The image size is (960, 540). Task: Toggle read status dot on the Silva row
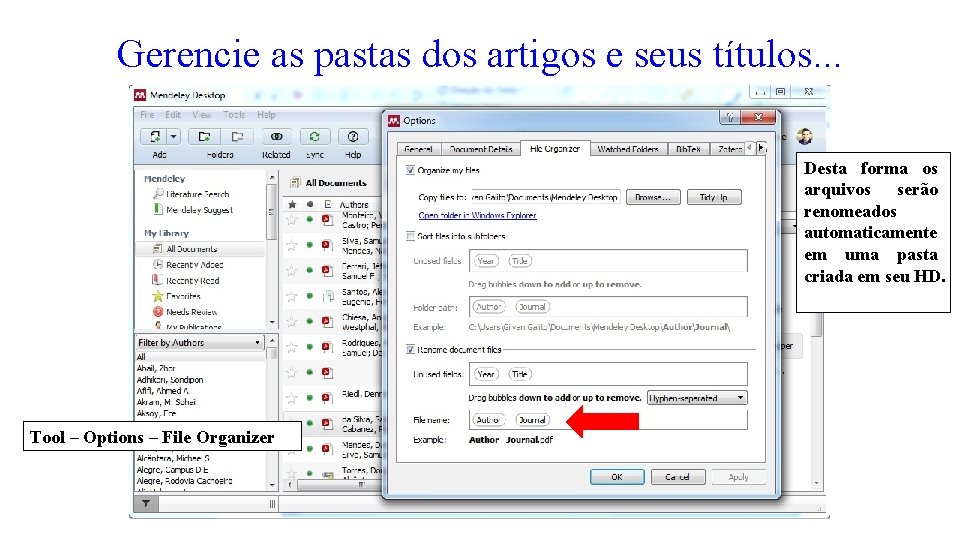pos(310,245)
